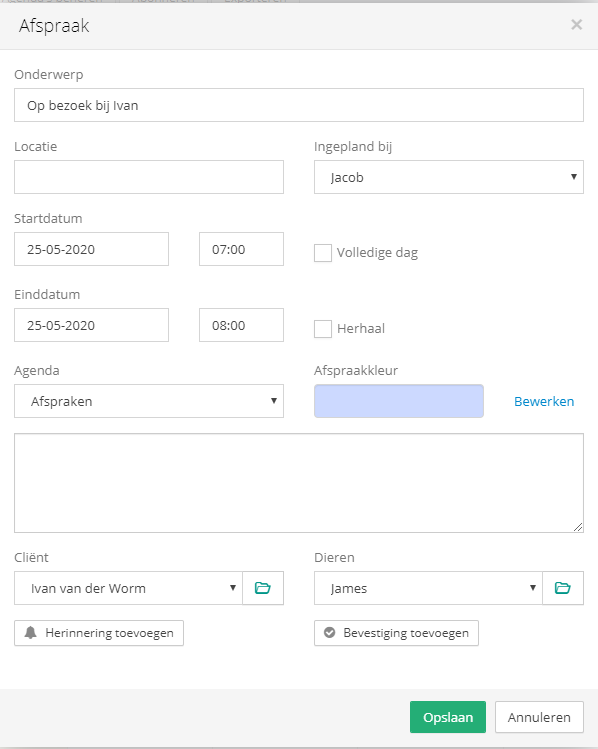The height and width of the screenshot is (749, 598).
Task: Open client folder icon next to Cliënt
Action: (x=263, y=588)
